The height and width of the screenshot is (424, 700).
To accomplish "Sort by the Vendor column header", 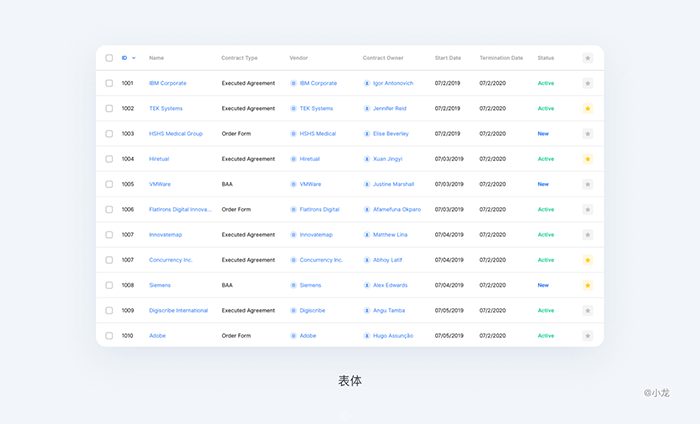I will (x=299, y=58).
